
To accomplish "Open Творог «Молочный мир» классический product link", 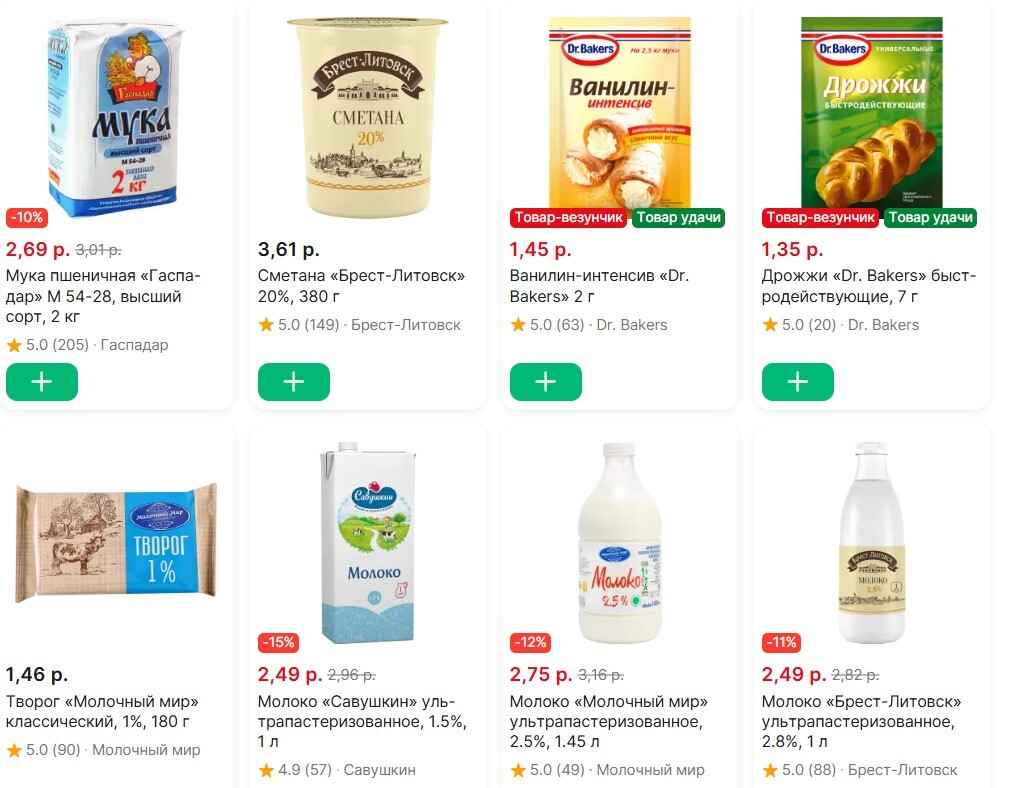I will (101, 711).
